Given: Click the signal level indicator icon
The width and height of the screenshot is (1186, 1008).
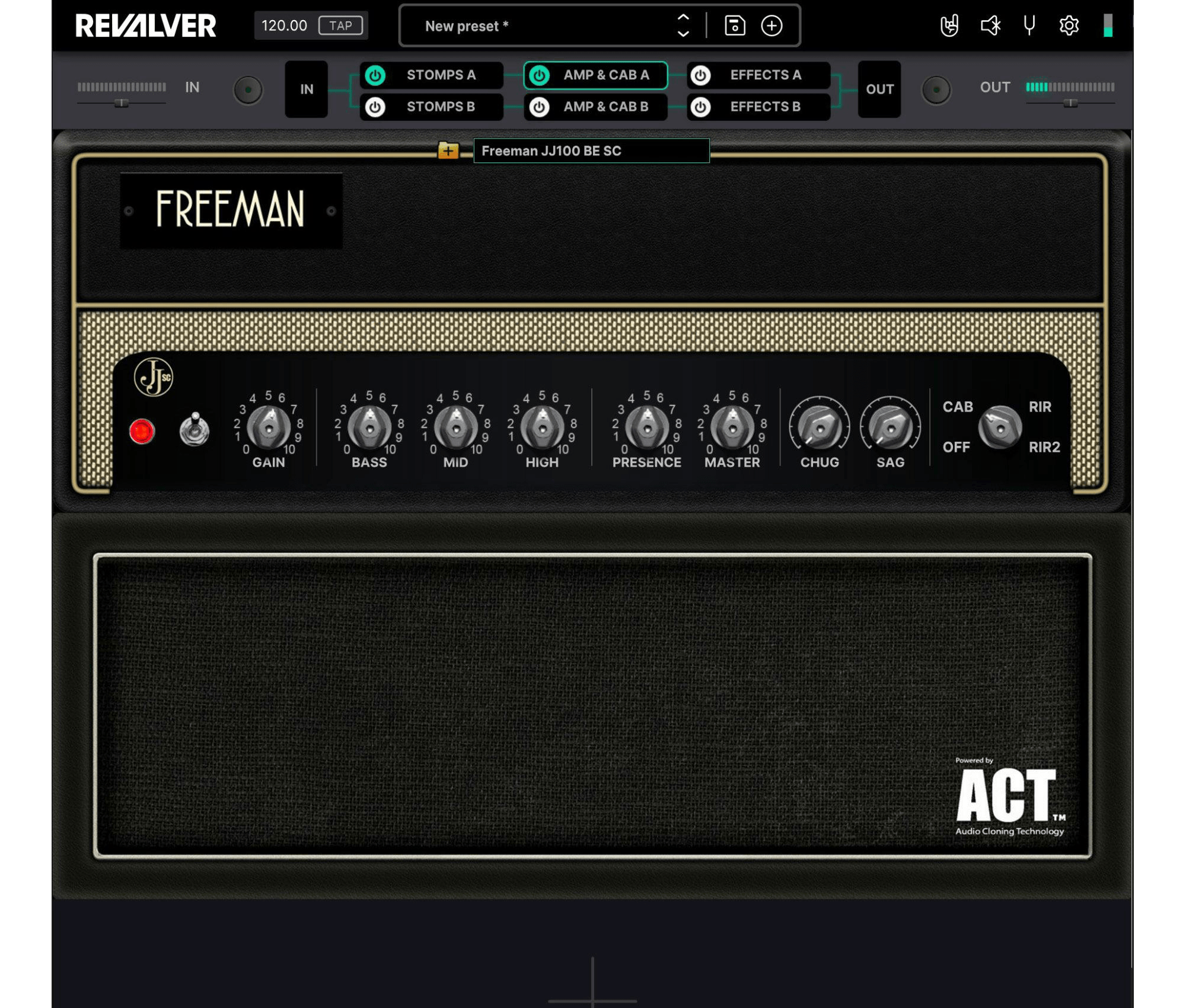Looking at the screenshot, I should tap(1110, 26).
